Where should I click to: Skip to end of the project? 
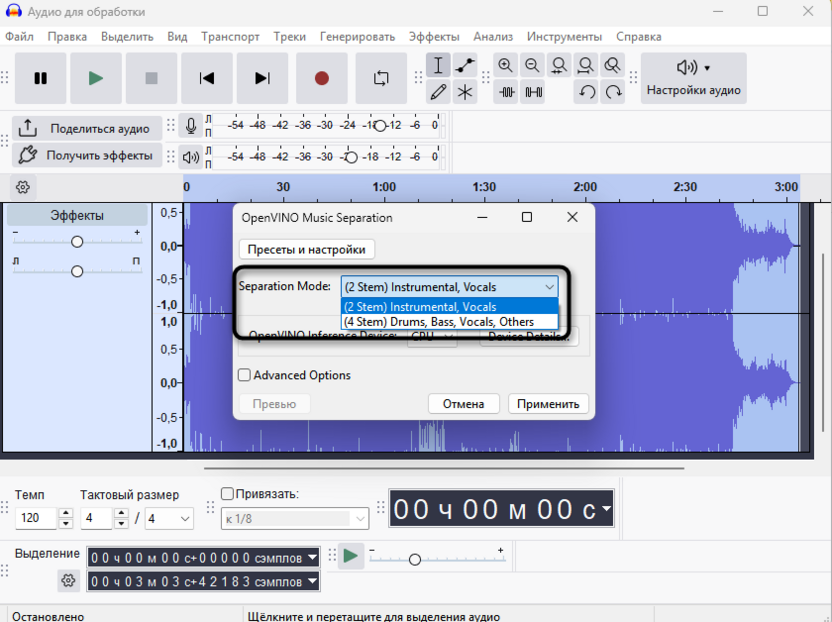[x=262, y=79]
